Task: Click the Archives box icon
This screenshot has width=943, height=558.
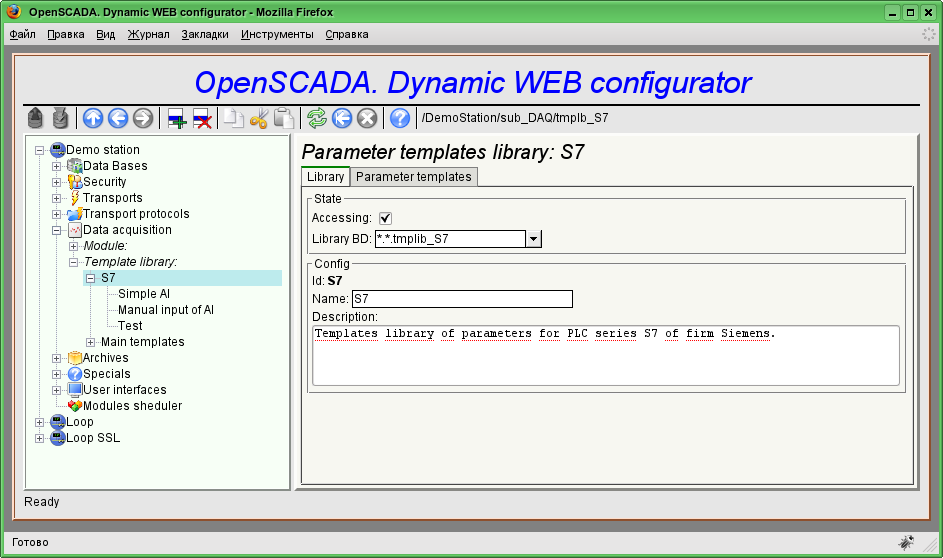Action: coord(75,358)
